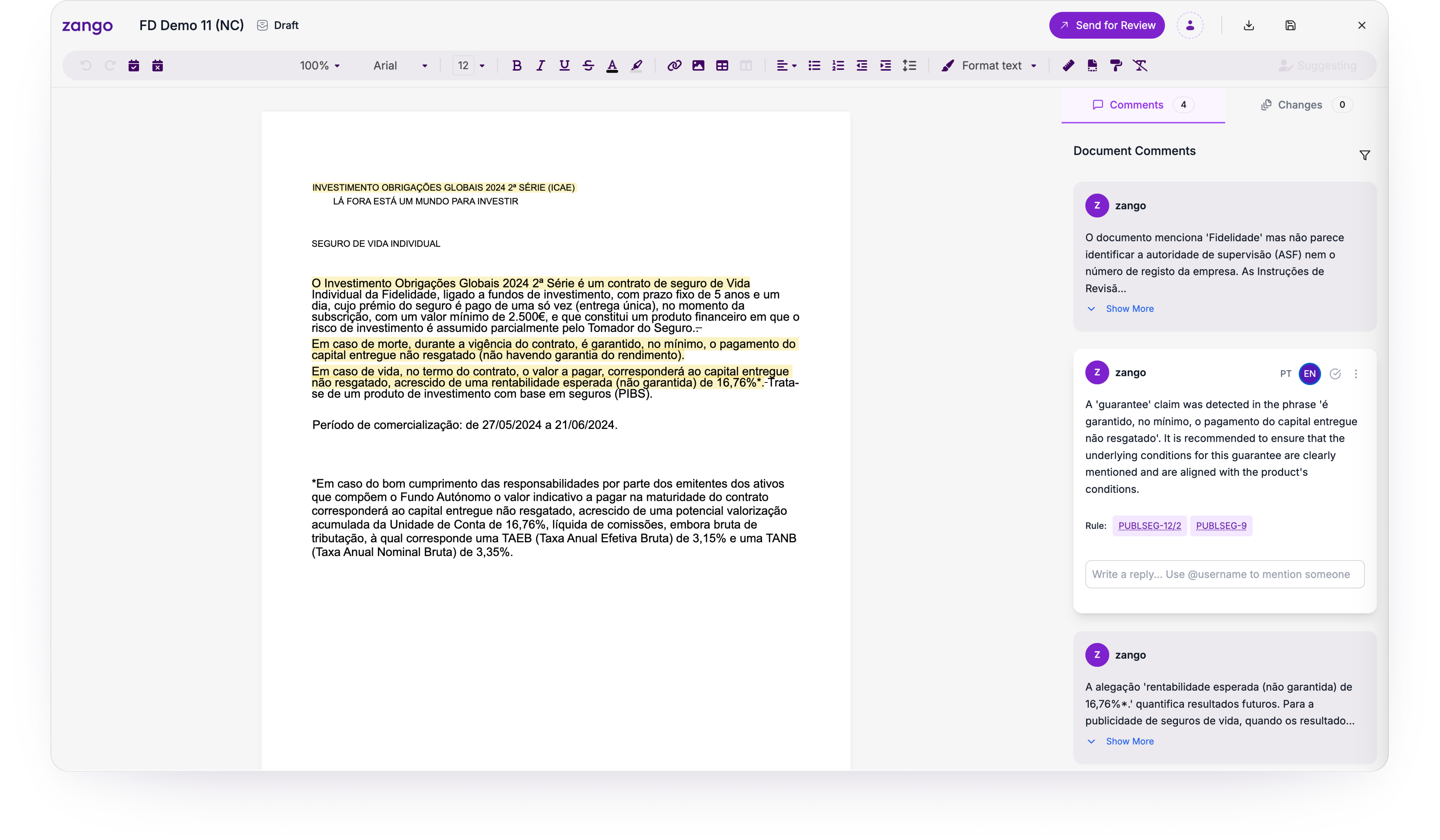Open the Format text dropdown
This screenshot has height=840, width=1440.
pyautogui.click(x=989, y=66)
